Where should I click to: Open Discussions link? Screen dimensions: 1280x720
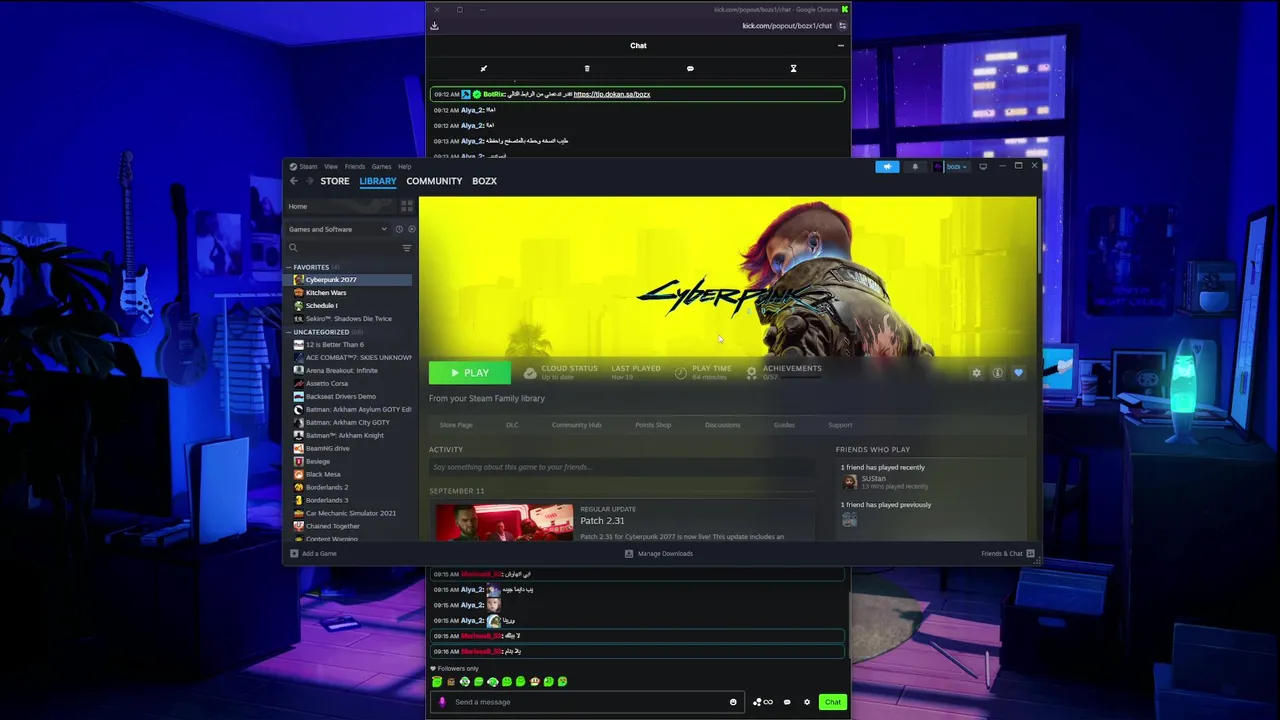(x=722, y=425)
